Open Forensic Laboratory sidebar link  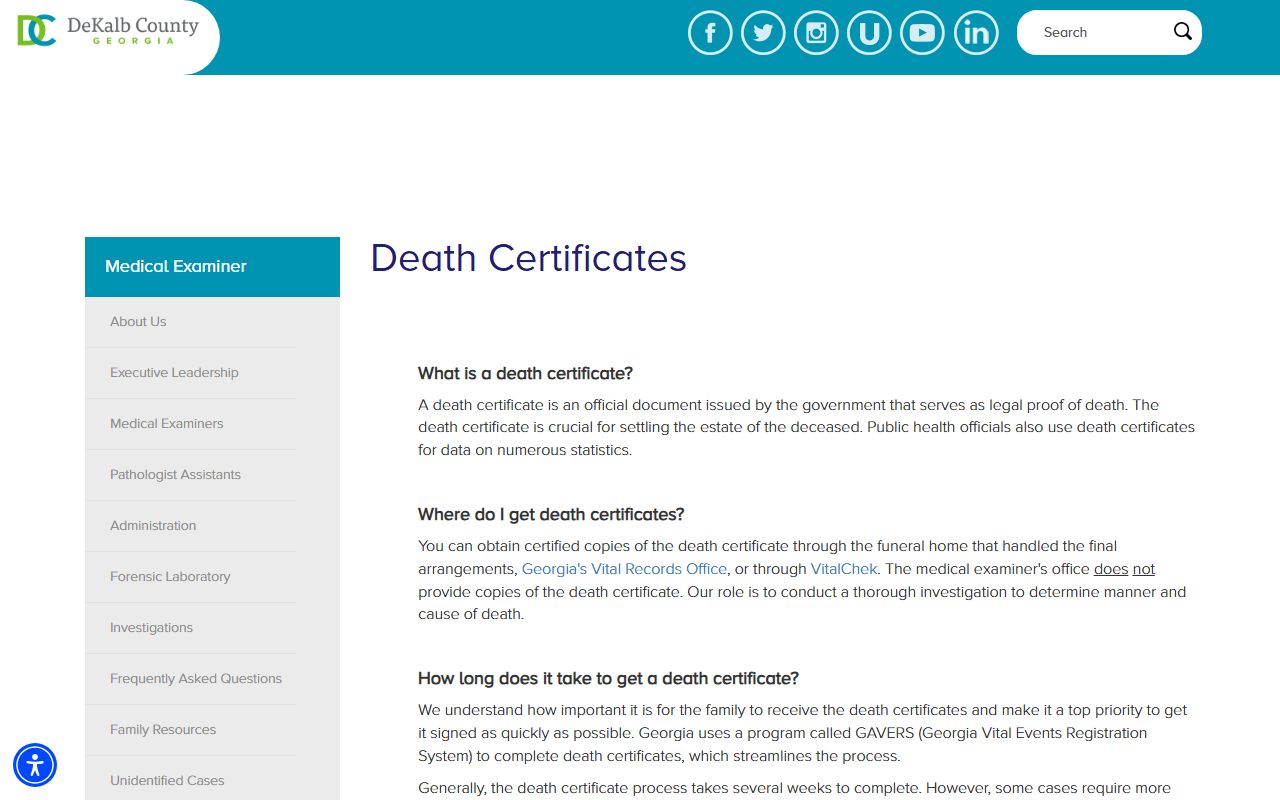pyautogui.click(x=170, y=577)
